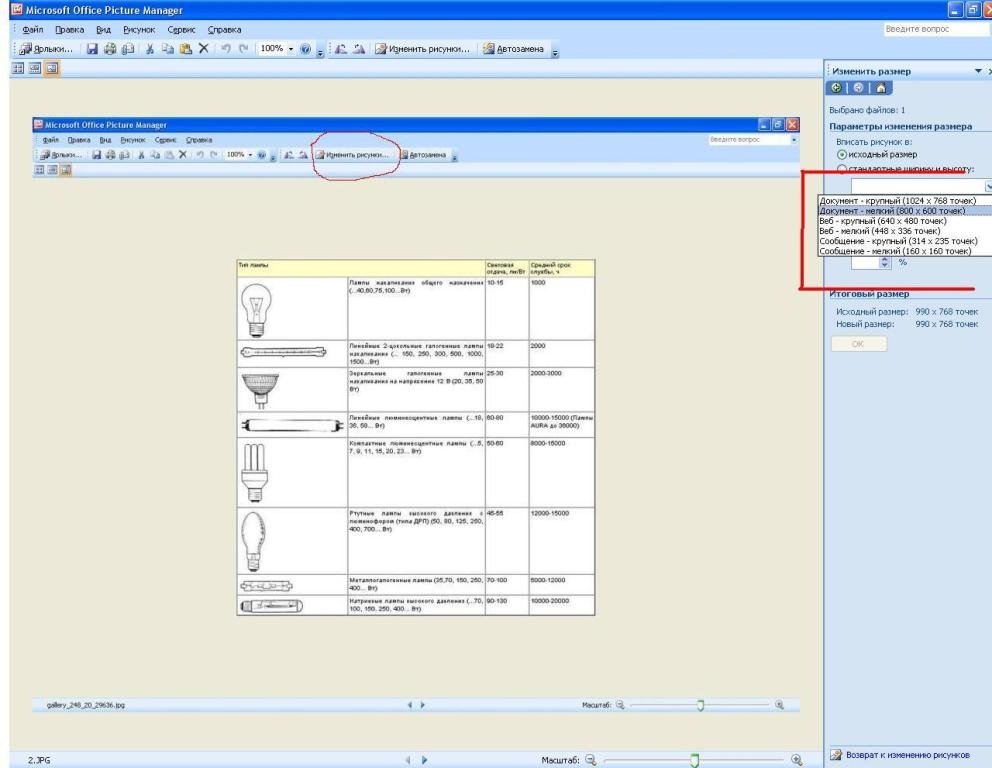Copy using the toolbar Copy icon

[168, 49]
